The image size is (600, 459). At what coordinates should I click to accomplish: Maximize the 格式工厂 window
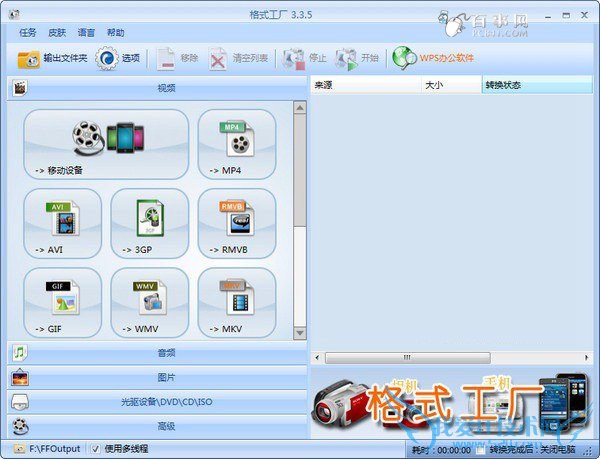point(566,15)
